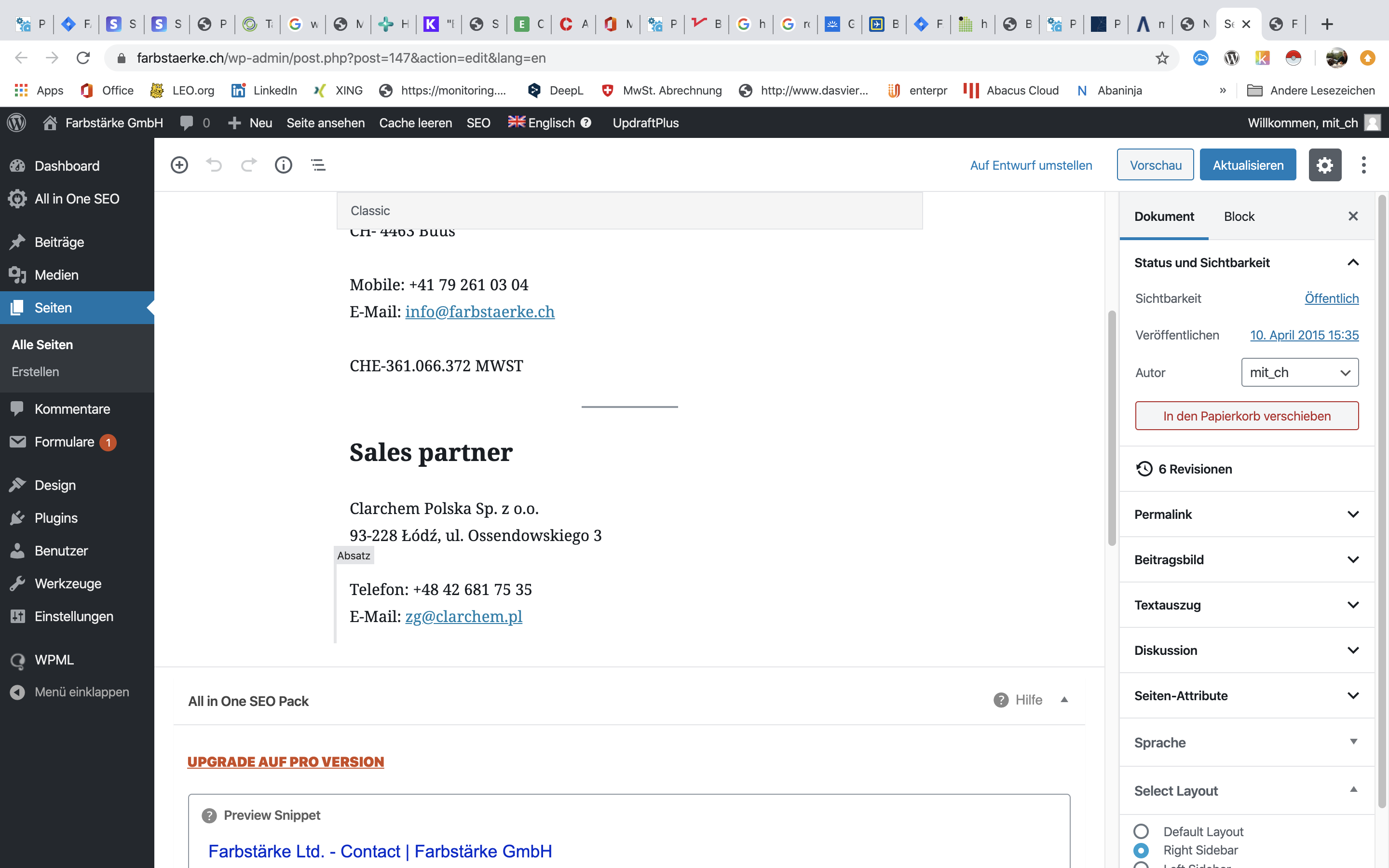Close the document settings sidebar

coord(1353,217)
